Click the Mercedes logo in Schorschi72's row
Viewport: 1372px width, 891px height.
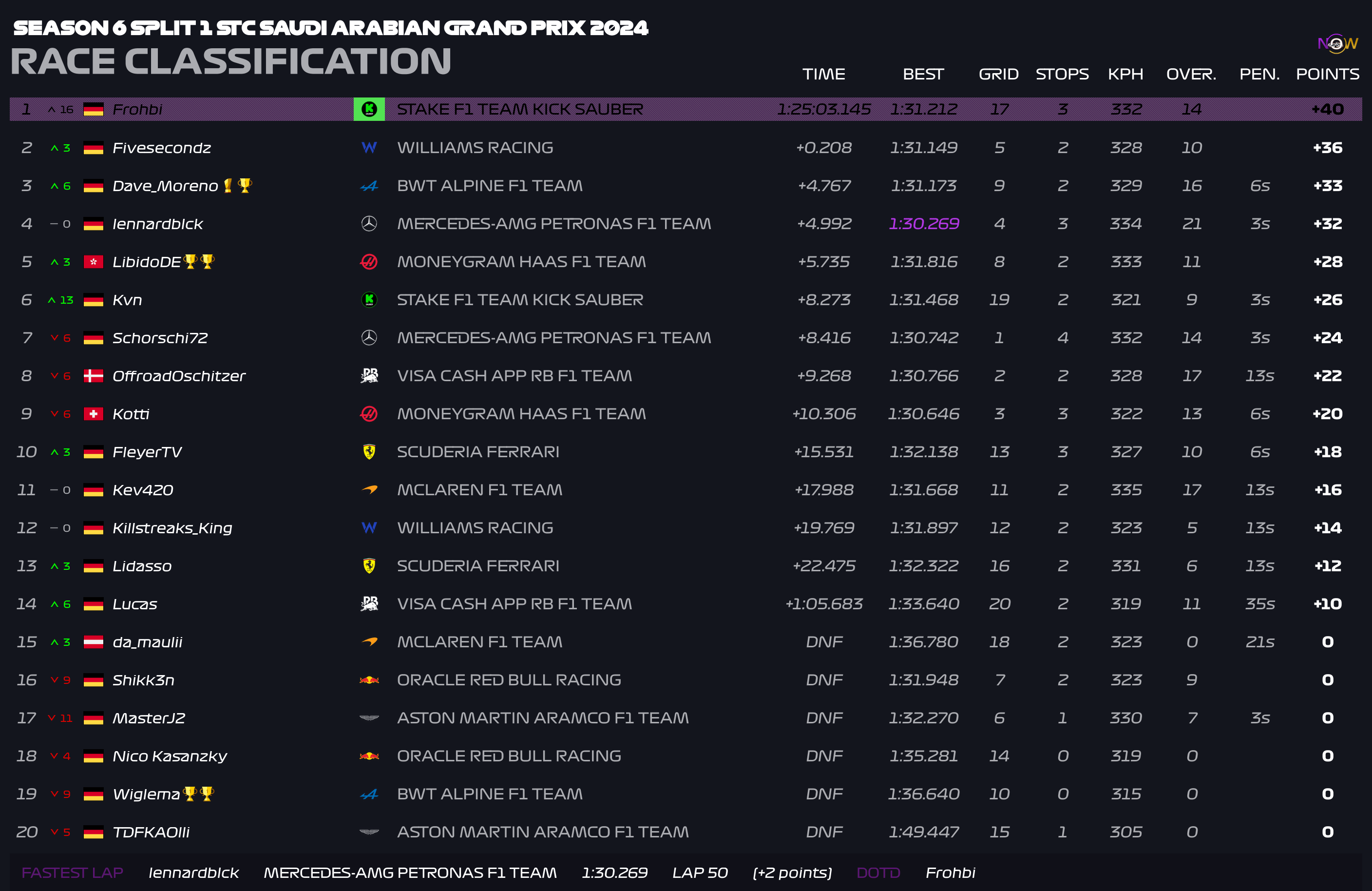(369, 338)
